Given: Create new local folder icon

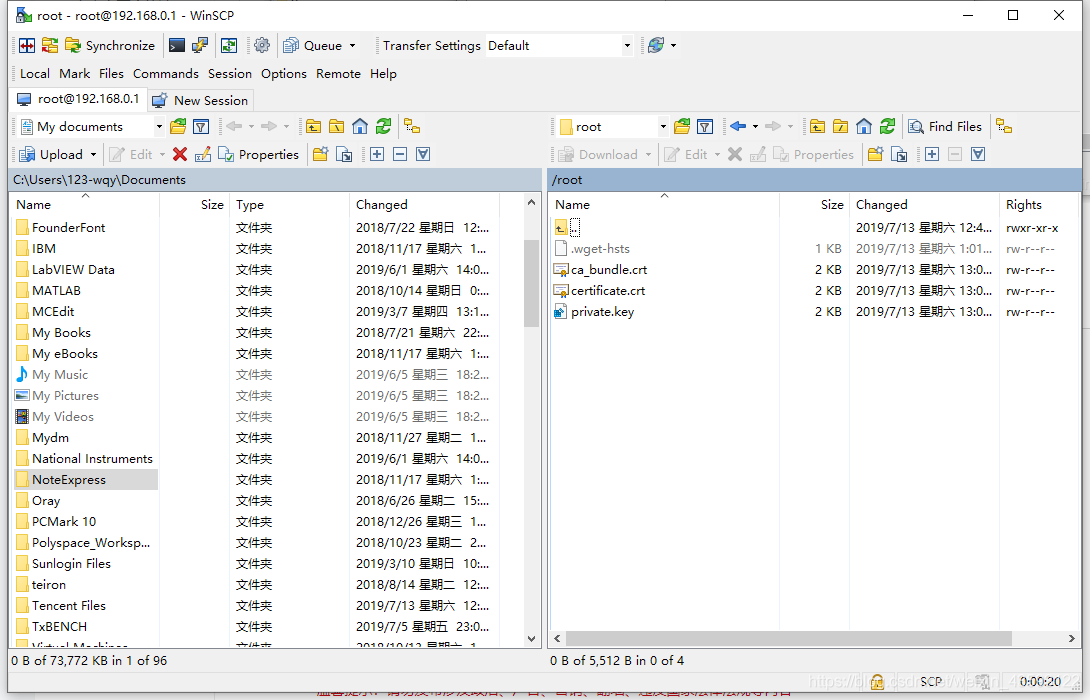Looking at the screenshot, I should tap(320, 154).
